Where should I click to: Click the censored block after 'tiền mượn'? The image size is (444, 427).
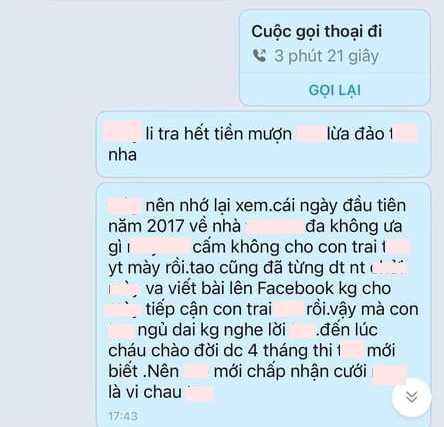click(x=311, y=133)
